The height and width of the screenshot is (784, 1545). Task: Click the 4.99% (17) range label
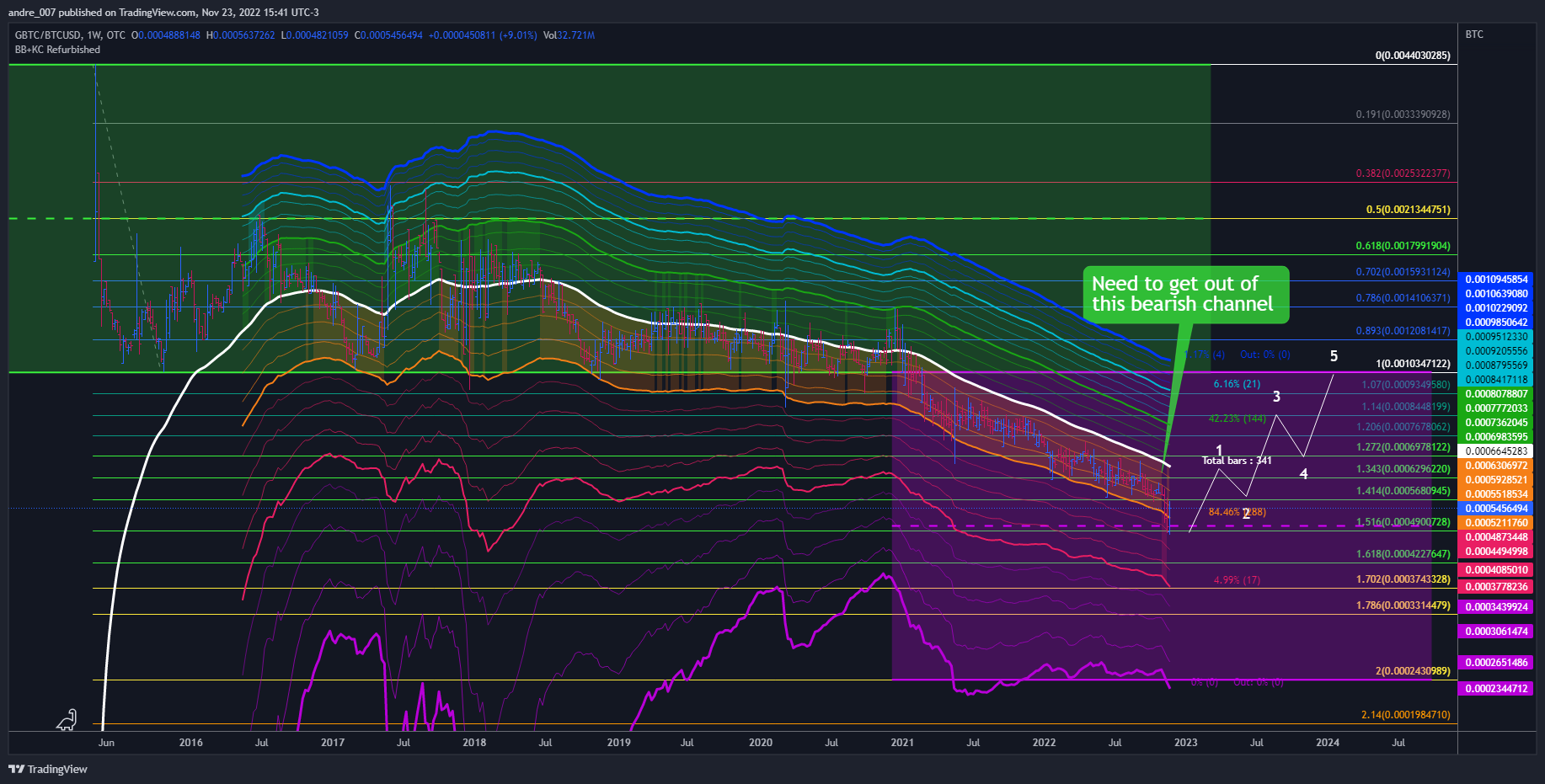[x=1237, y=580]
